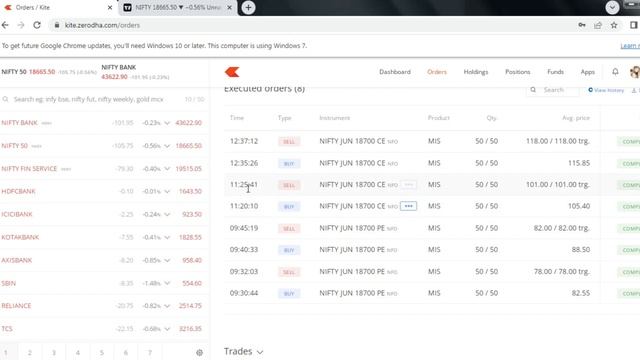Viewport: 640px width, 360px height.
Task: Click the TCS instrument in the watchlist
Action: pos(7,329)
